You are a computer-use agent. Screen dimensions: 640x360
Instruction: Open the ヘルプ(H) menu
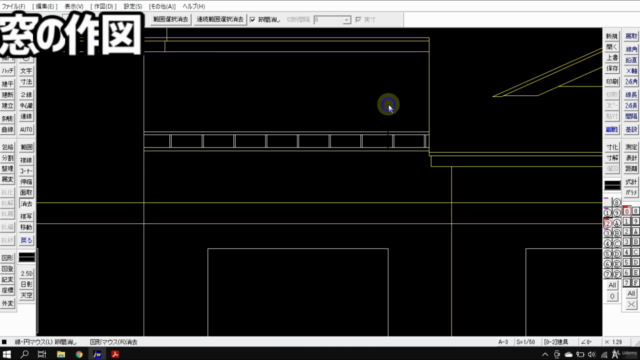click(x=193, y=7)
